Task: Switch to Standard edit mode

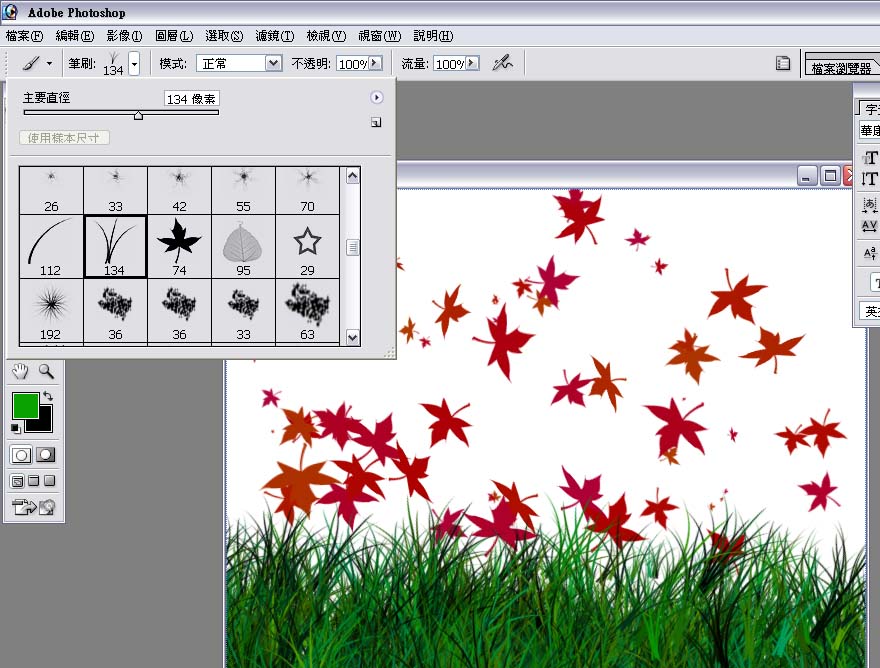Action: click(x=20, y=455)
